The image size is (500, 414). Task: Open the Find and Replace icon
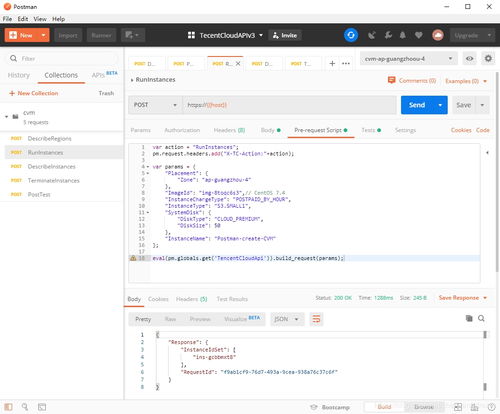[x=25, y=407]
